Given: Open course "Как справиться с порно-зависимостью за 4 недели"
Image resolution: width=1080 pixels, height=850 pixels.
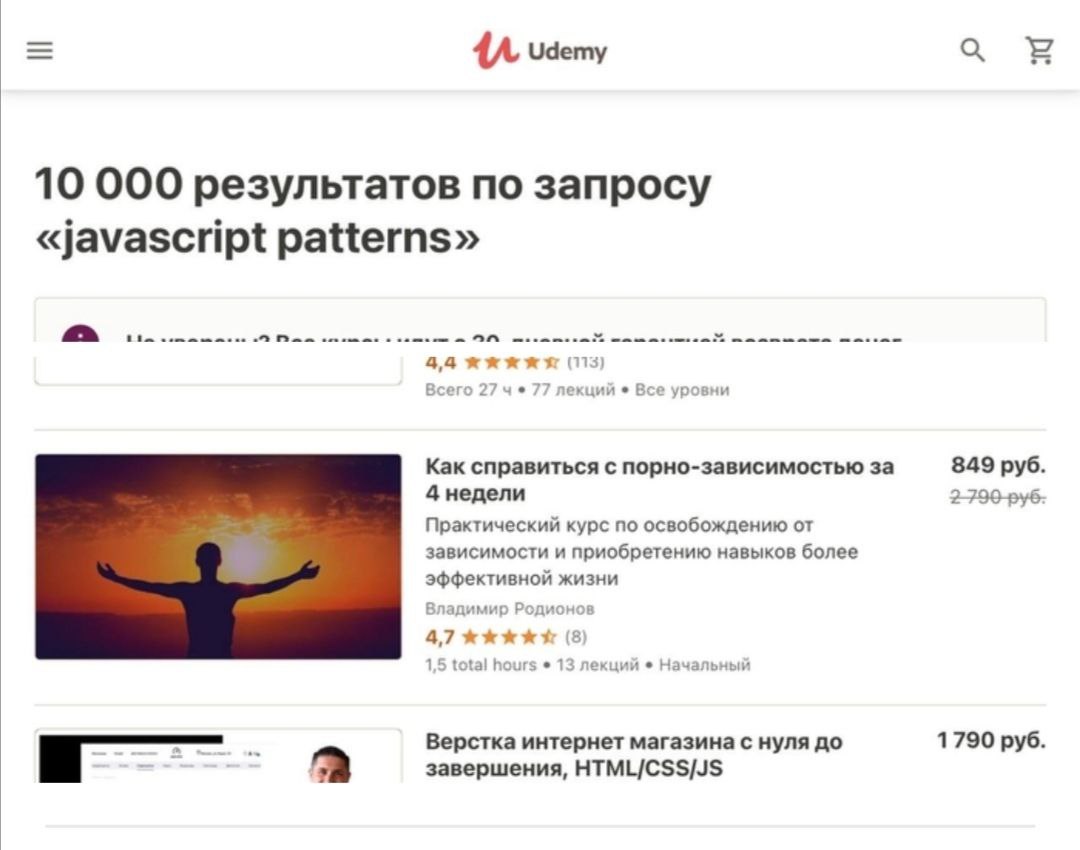Looking at the screenshot, I should (659, 479).
